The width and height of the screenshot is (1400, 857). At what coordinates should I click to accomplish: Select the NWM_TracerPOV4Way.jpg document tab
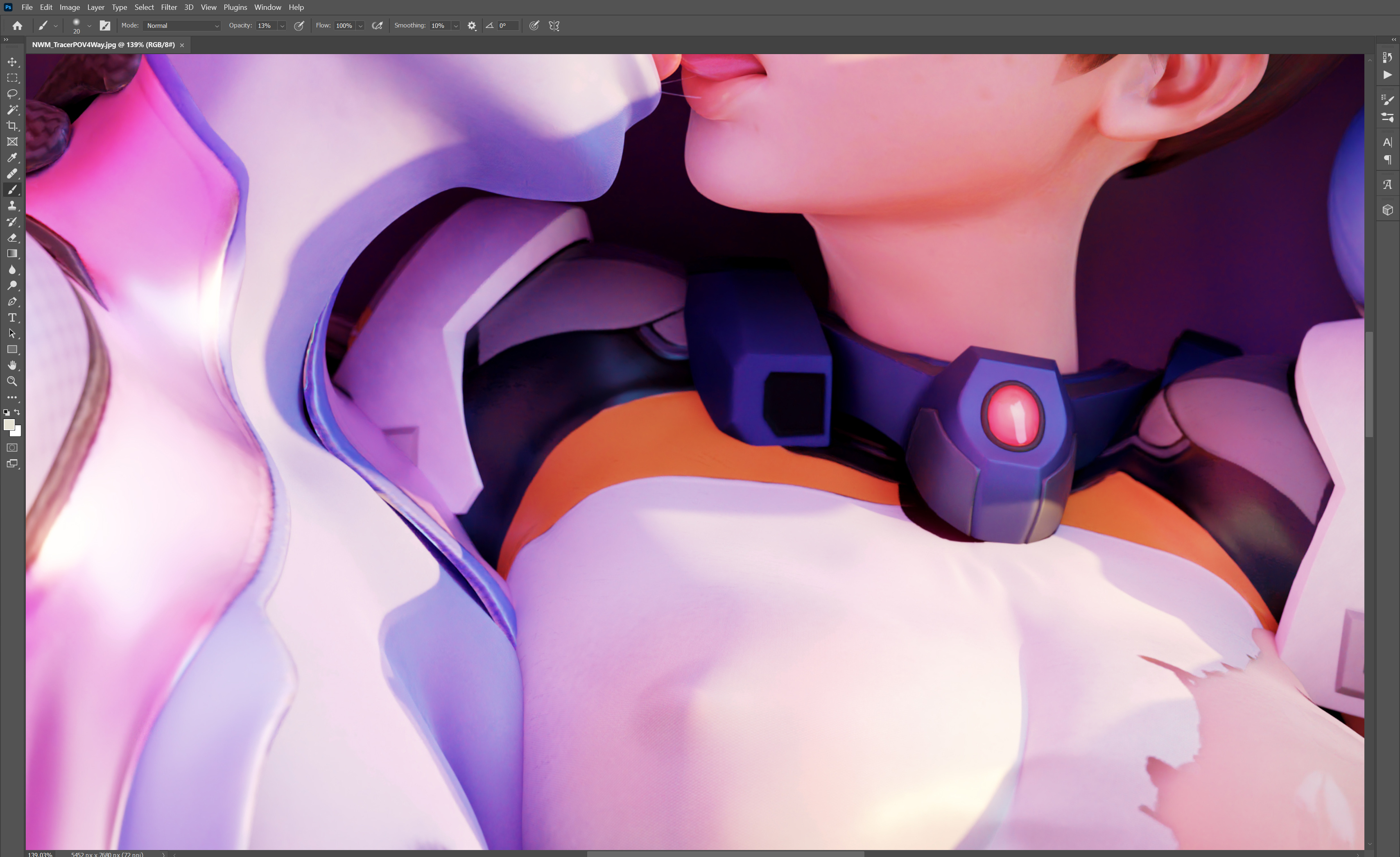104,45
